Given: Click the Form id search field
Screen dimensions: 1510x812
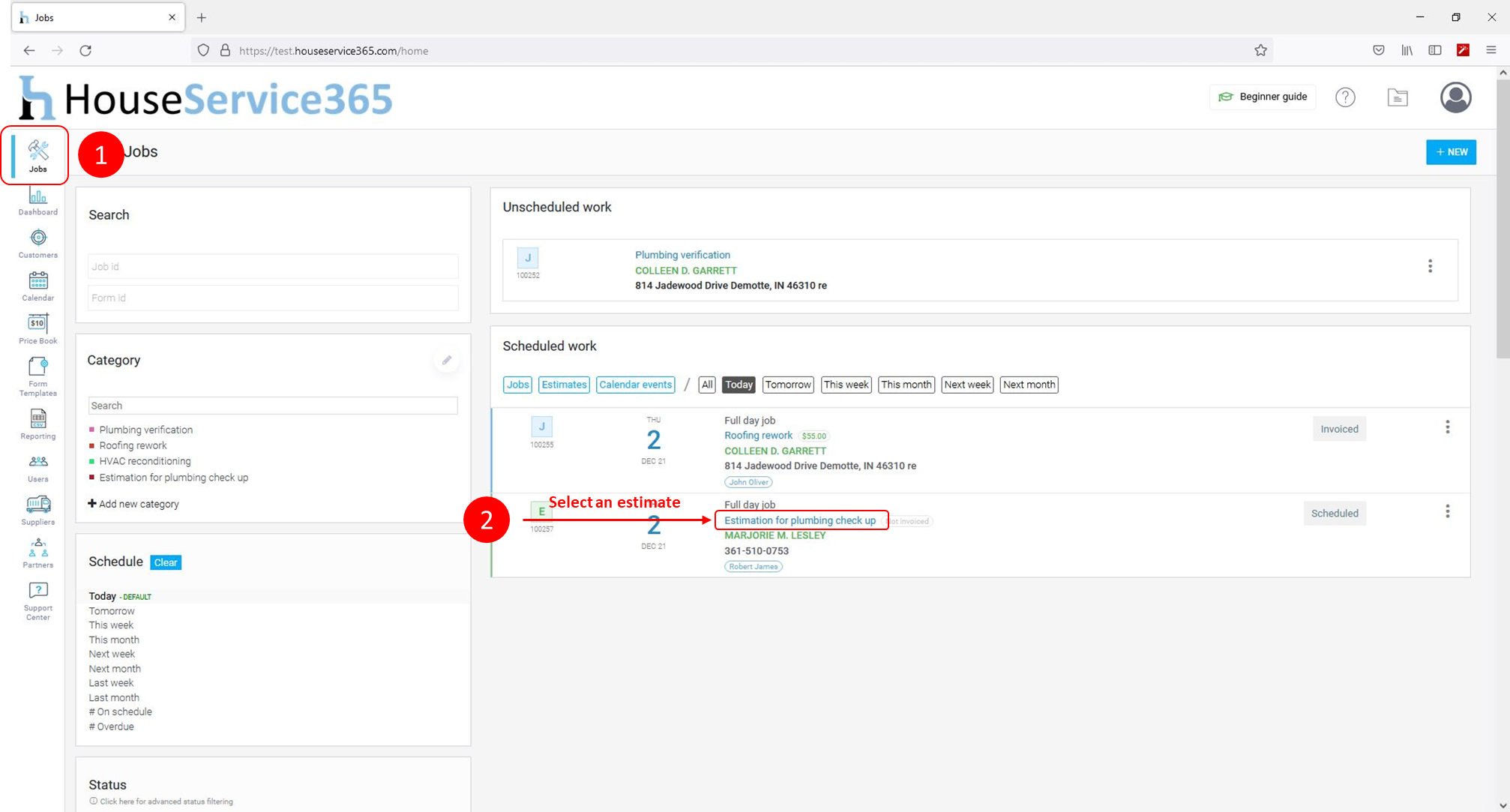Looking at the screenshot, I should (273, 298).
